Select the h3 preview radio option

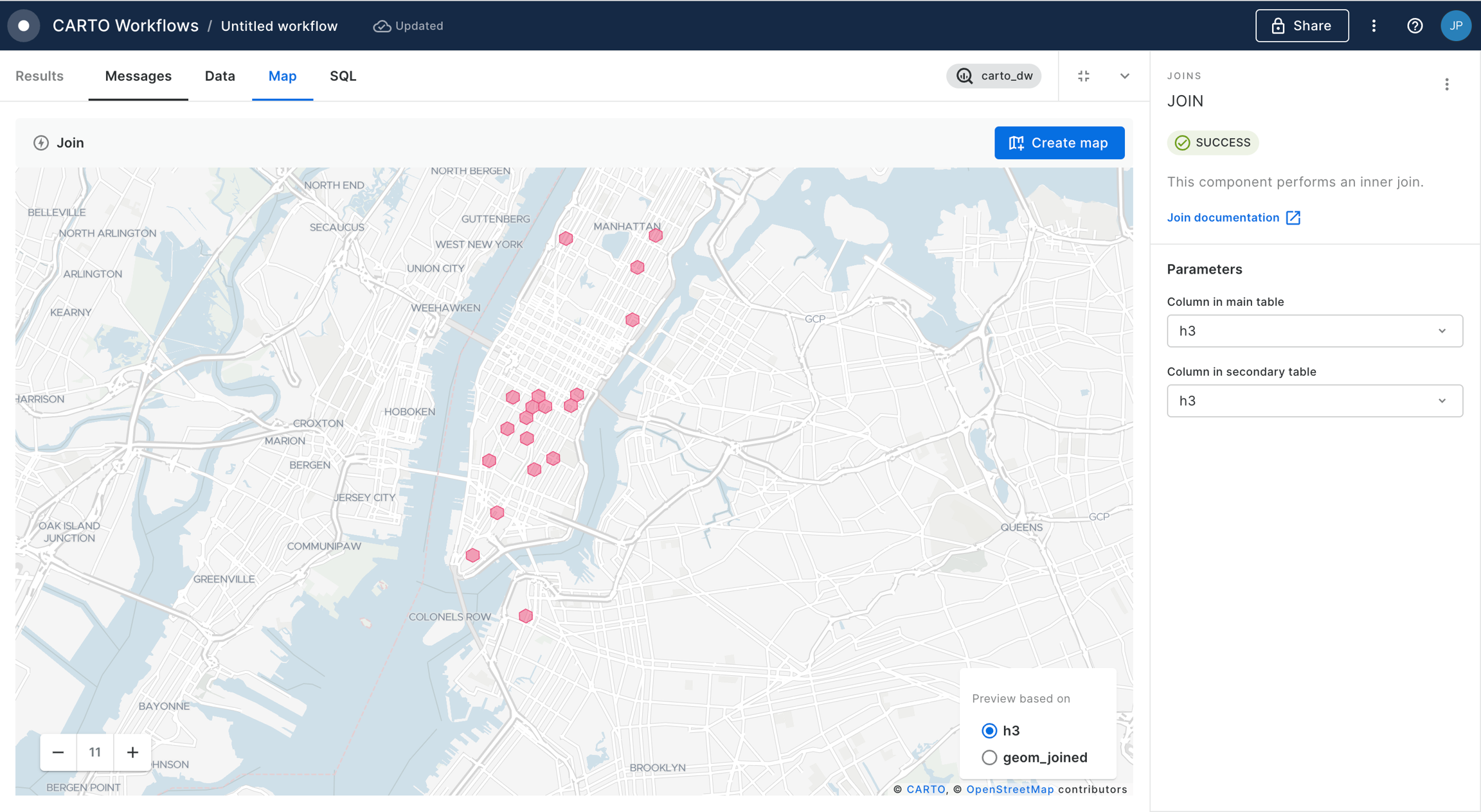989,730
